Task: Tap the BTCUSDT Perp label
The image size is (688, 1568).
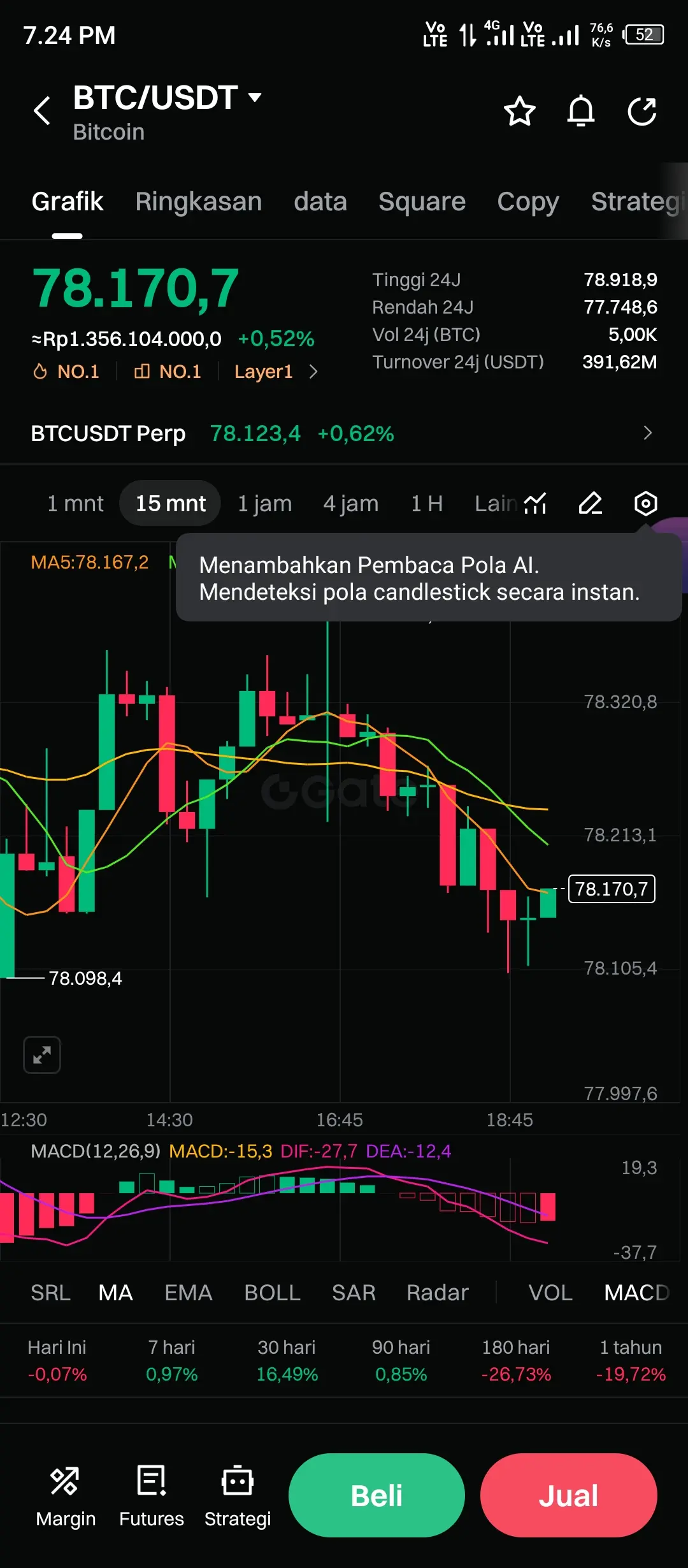Action: click(108, 433)
